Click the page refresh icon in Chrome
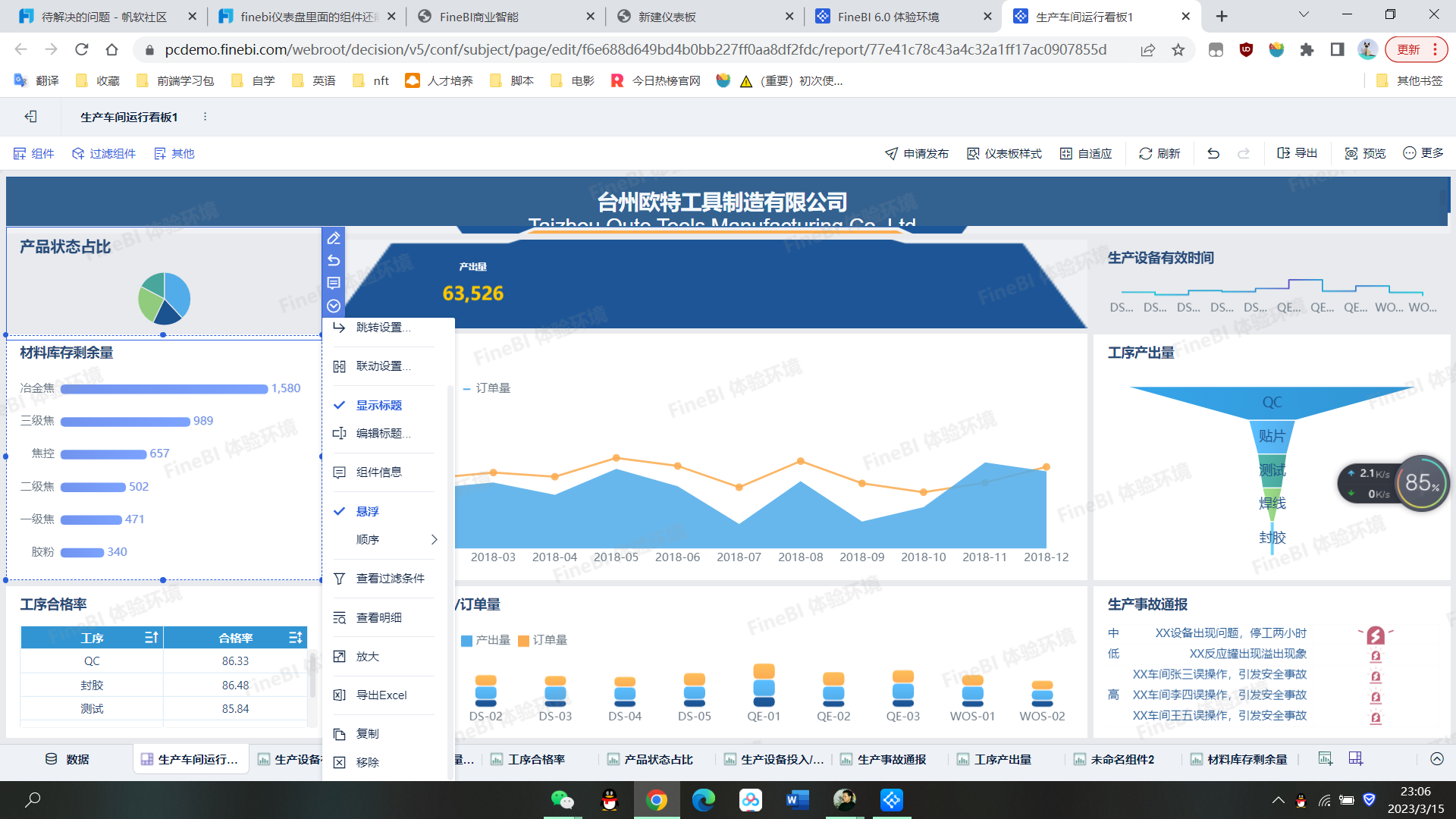The image size is (1456, 819). click(82, 49)
